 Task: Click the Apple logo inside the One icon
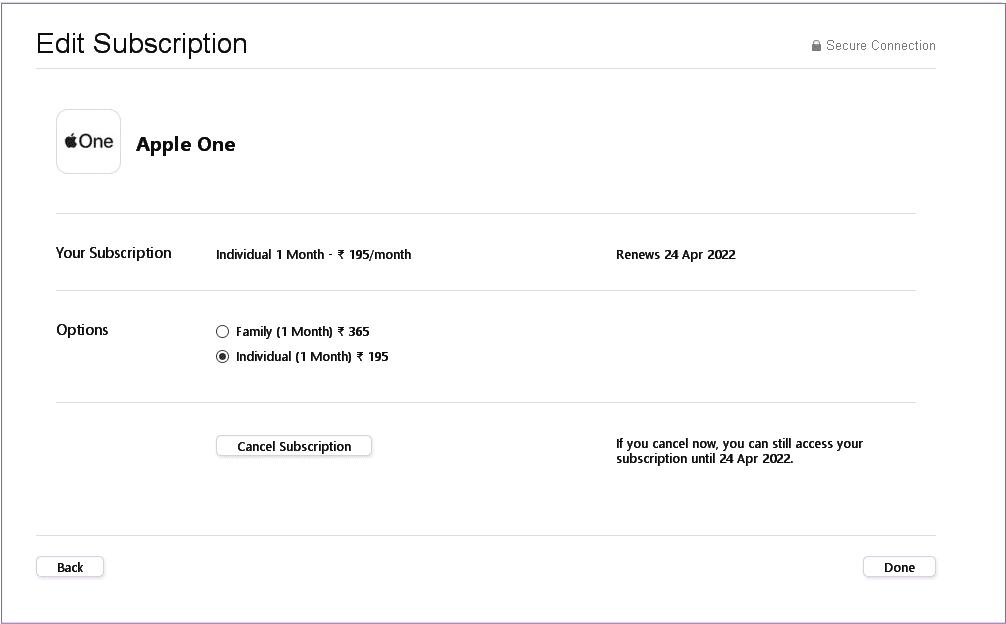pyautogui.click(x=71, y=140)
